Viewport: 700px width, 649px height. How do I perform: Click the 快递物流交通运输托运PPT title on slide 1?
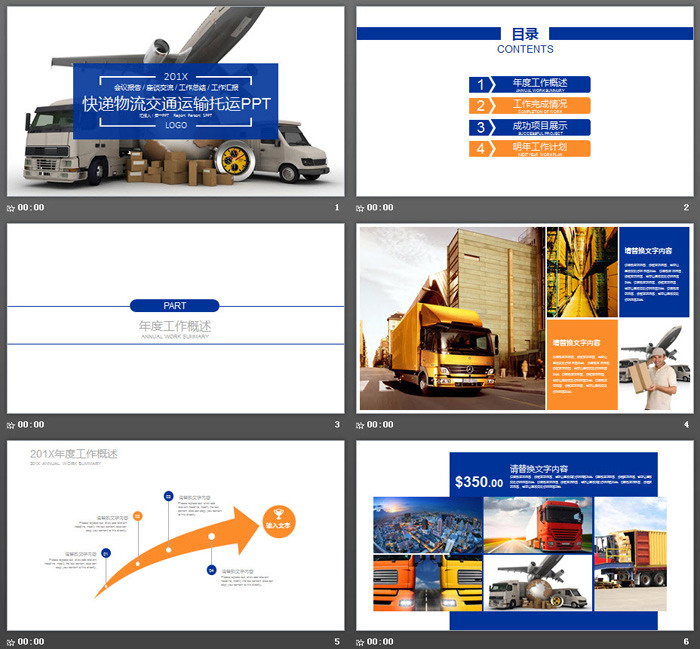tap(176, 104)
